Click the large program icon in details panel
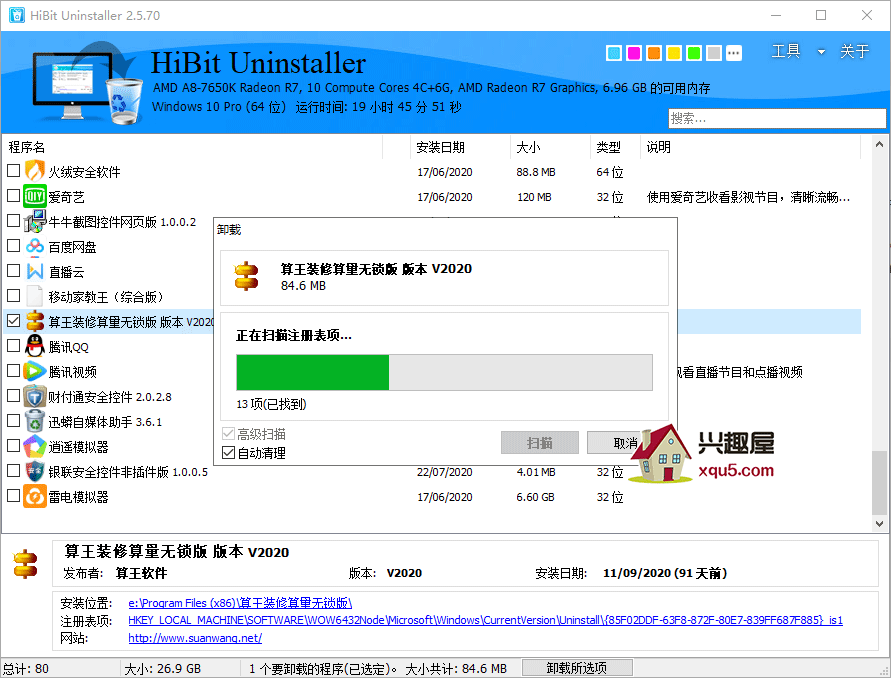The width and height of the screenshot is (891, 678). tap(25, 564)
